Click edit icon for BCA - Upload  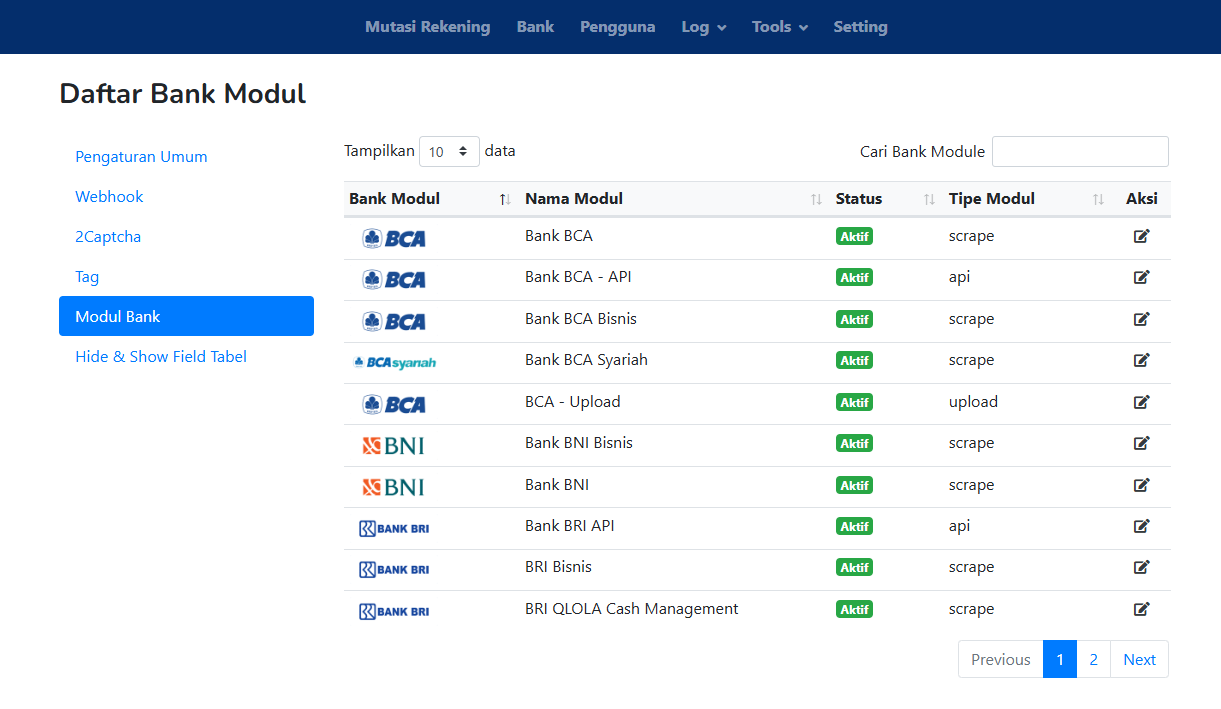coord(1141,402)
